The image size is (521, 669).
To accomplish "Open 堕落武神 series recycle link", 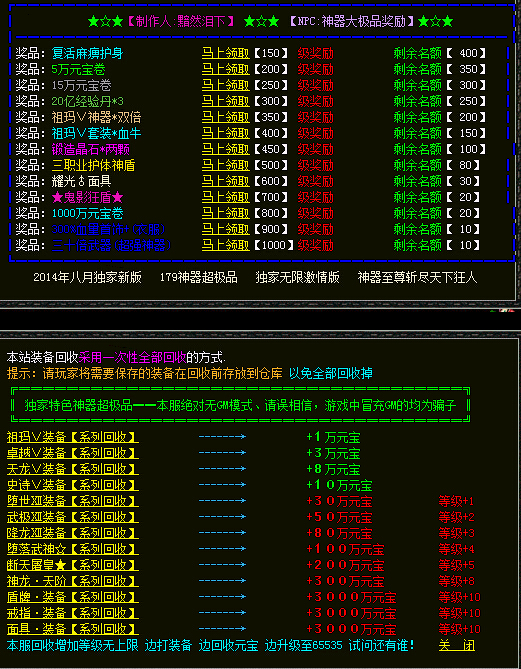I will 73,549.
